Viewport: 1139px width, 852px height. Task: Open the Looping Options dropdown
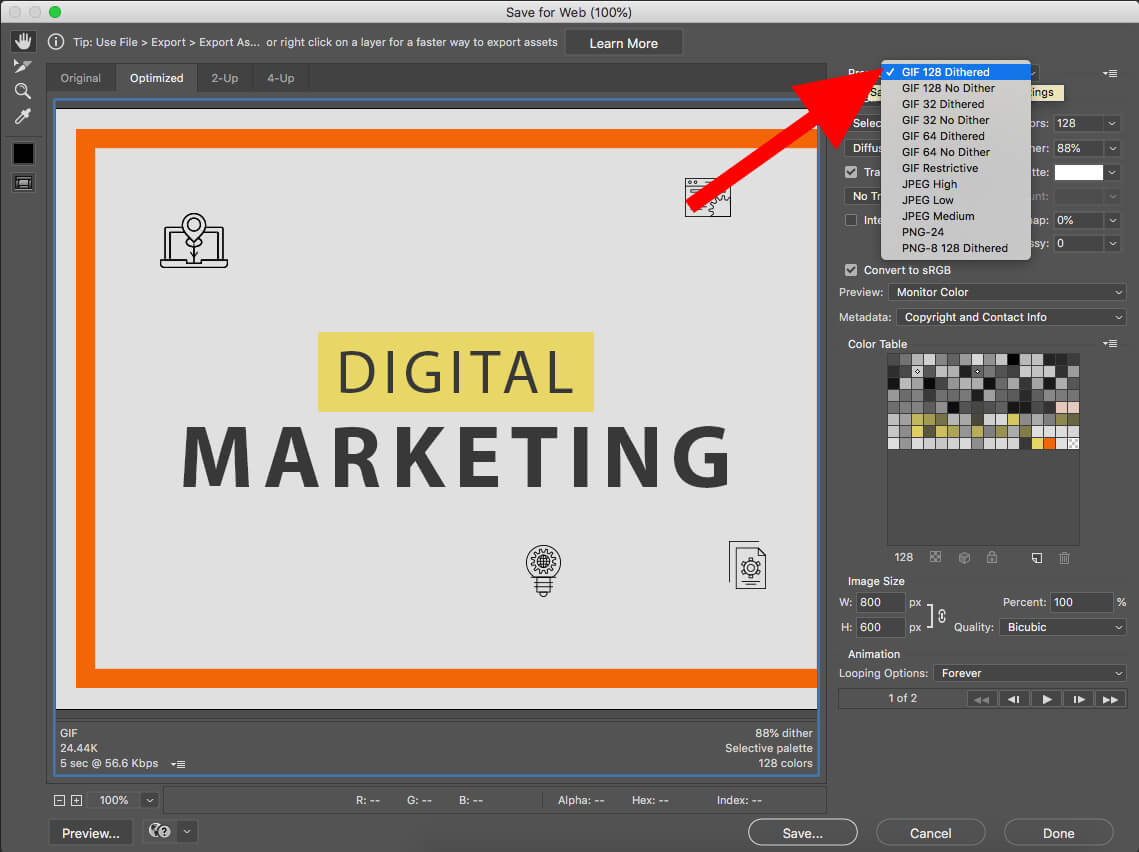click(1030, 673)
